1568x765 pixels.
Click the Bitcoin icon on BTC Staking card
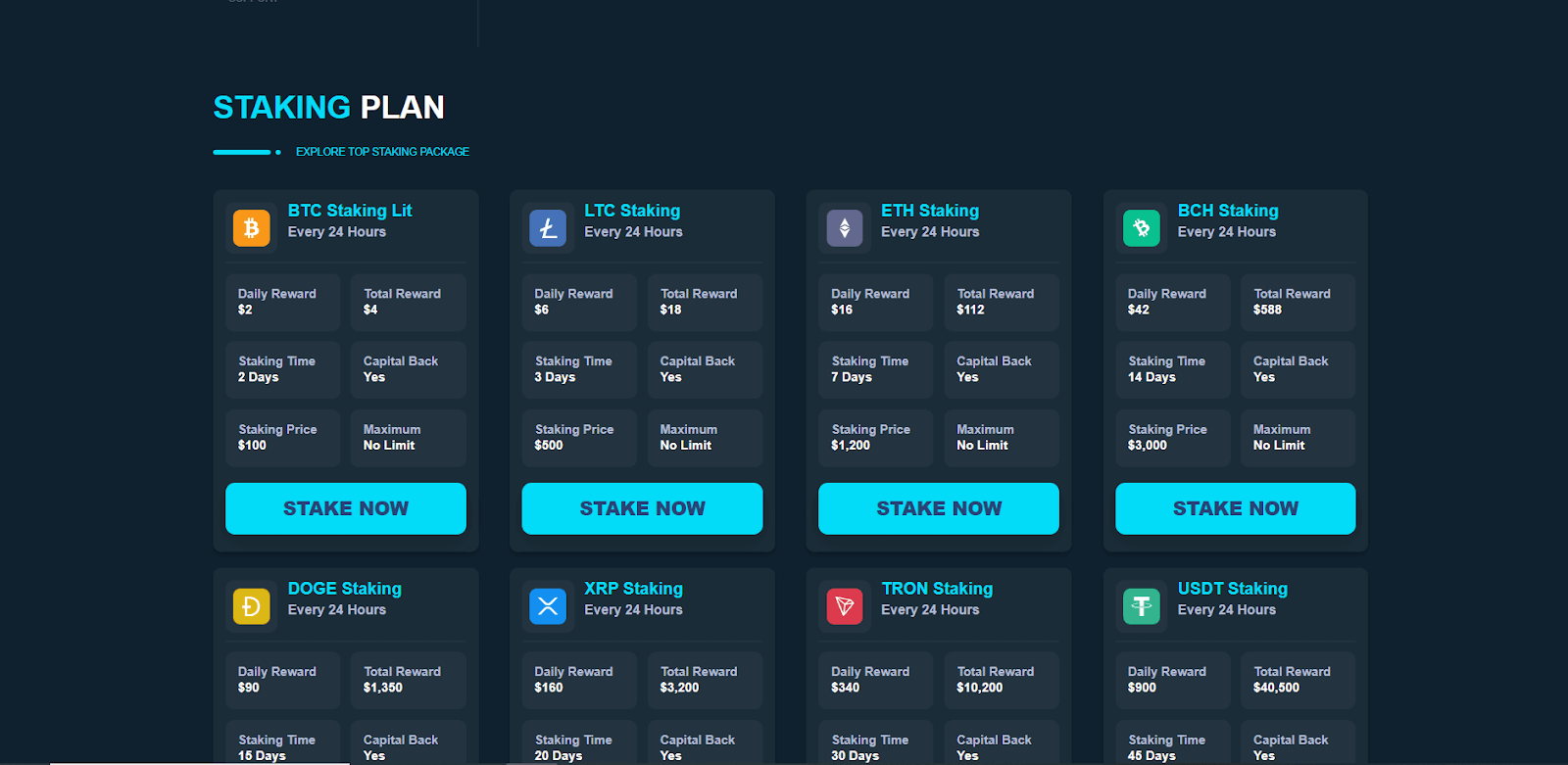point(251,228)
